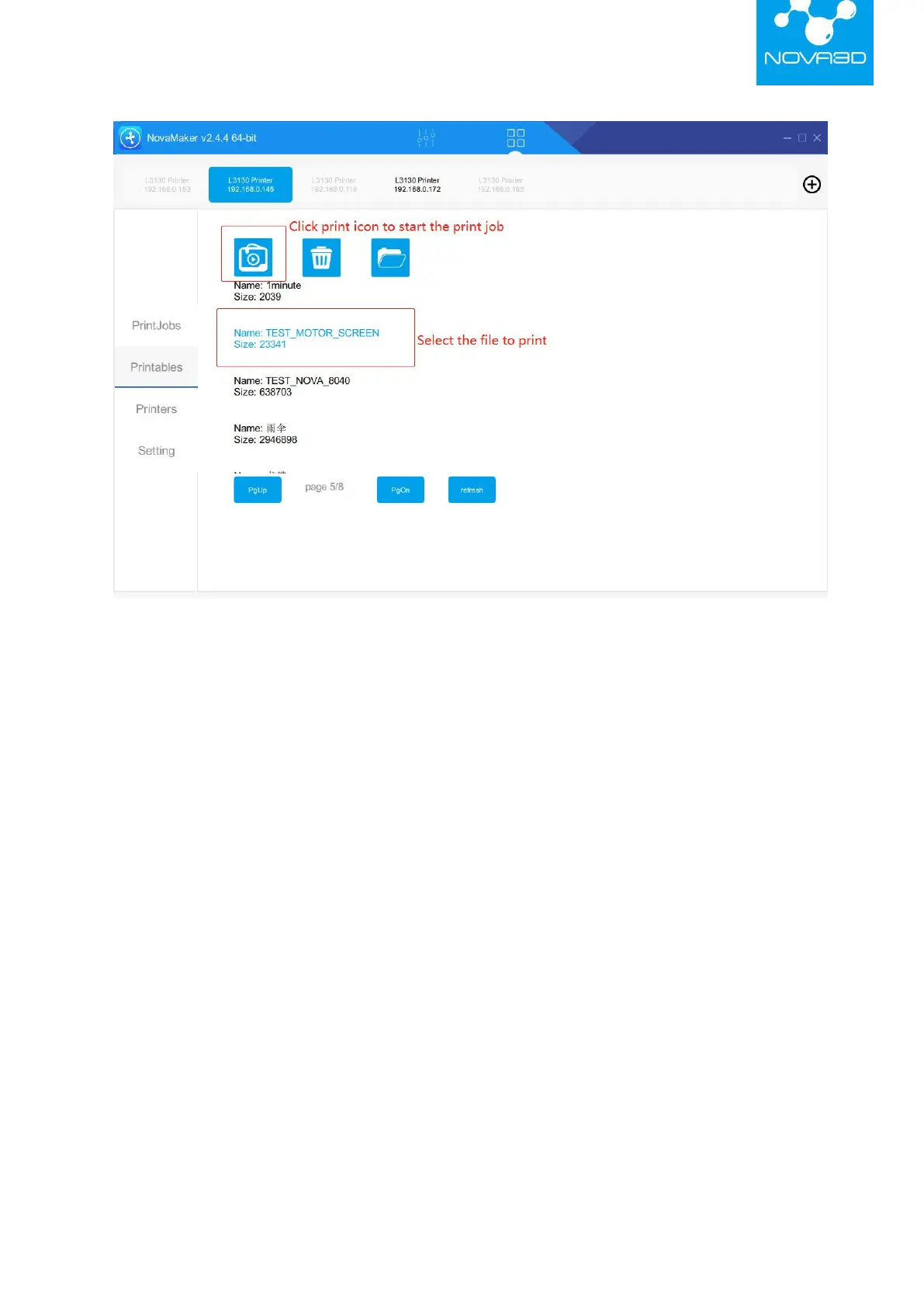Click the PgUp button
Image resolution: width=924 pixels, height=1307 pixels.
(258, 490)
